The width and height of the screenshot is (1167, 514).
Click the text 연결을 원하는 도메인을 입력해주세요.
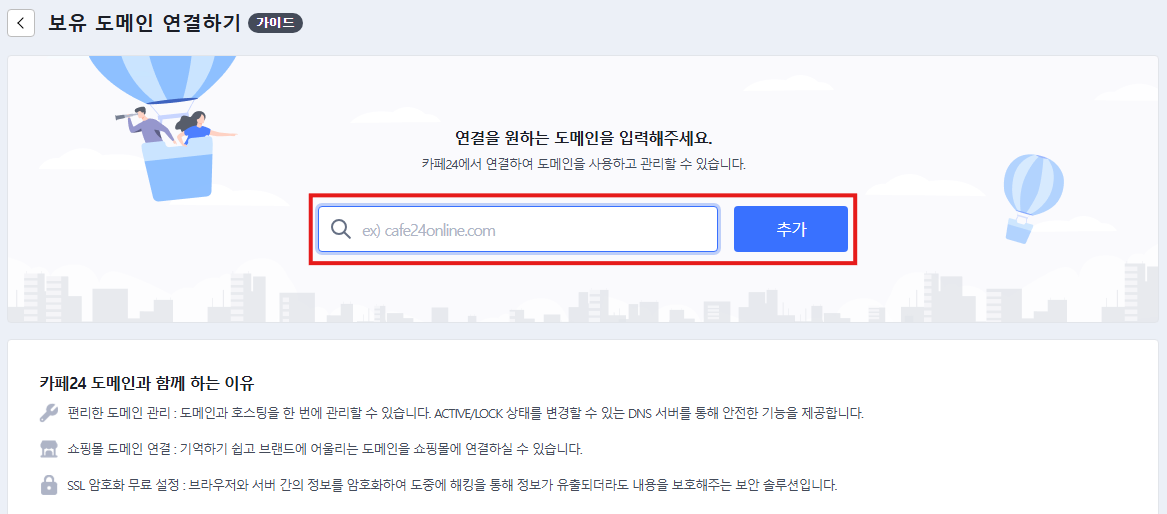584,138
